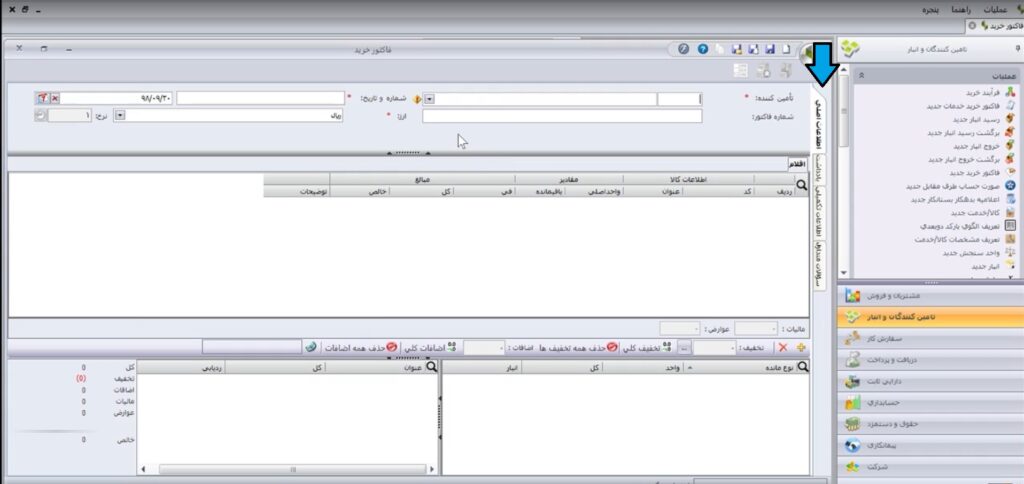Screen dimensions: 1024x484
Task: Click حذف همه اضافات button
Action: 360,347
